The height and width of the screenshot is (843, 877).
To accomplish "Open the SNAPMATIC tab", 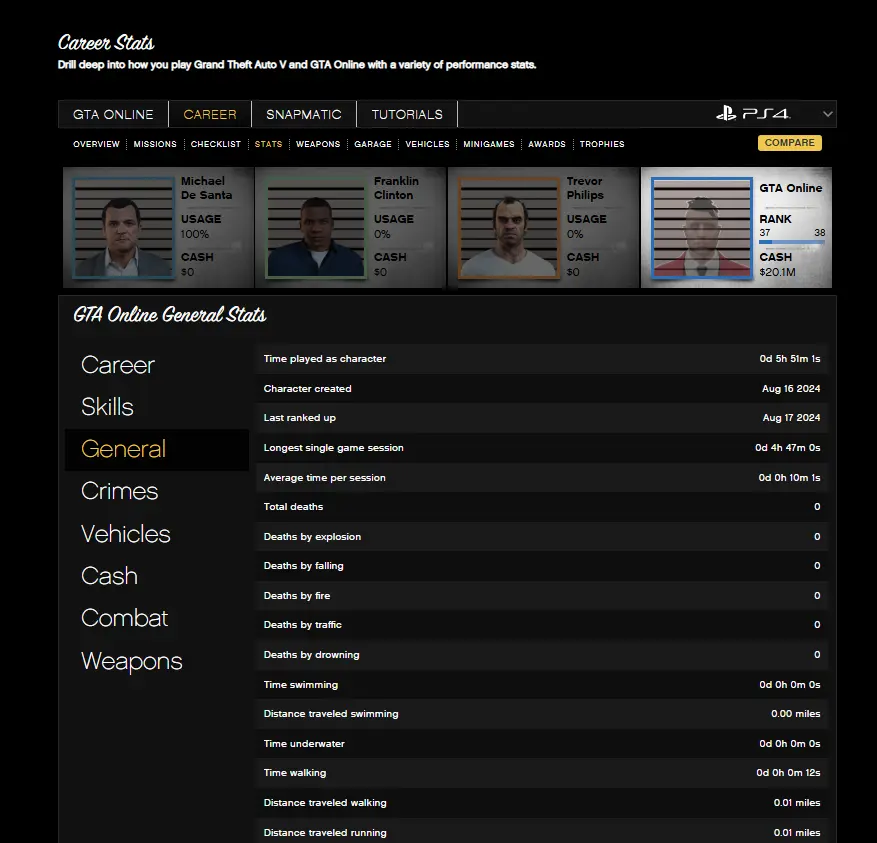I will point(304,114).
